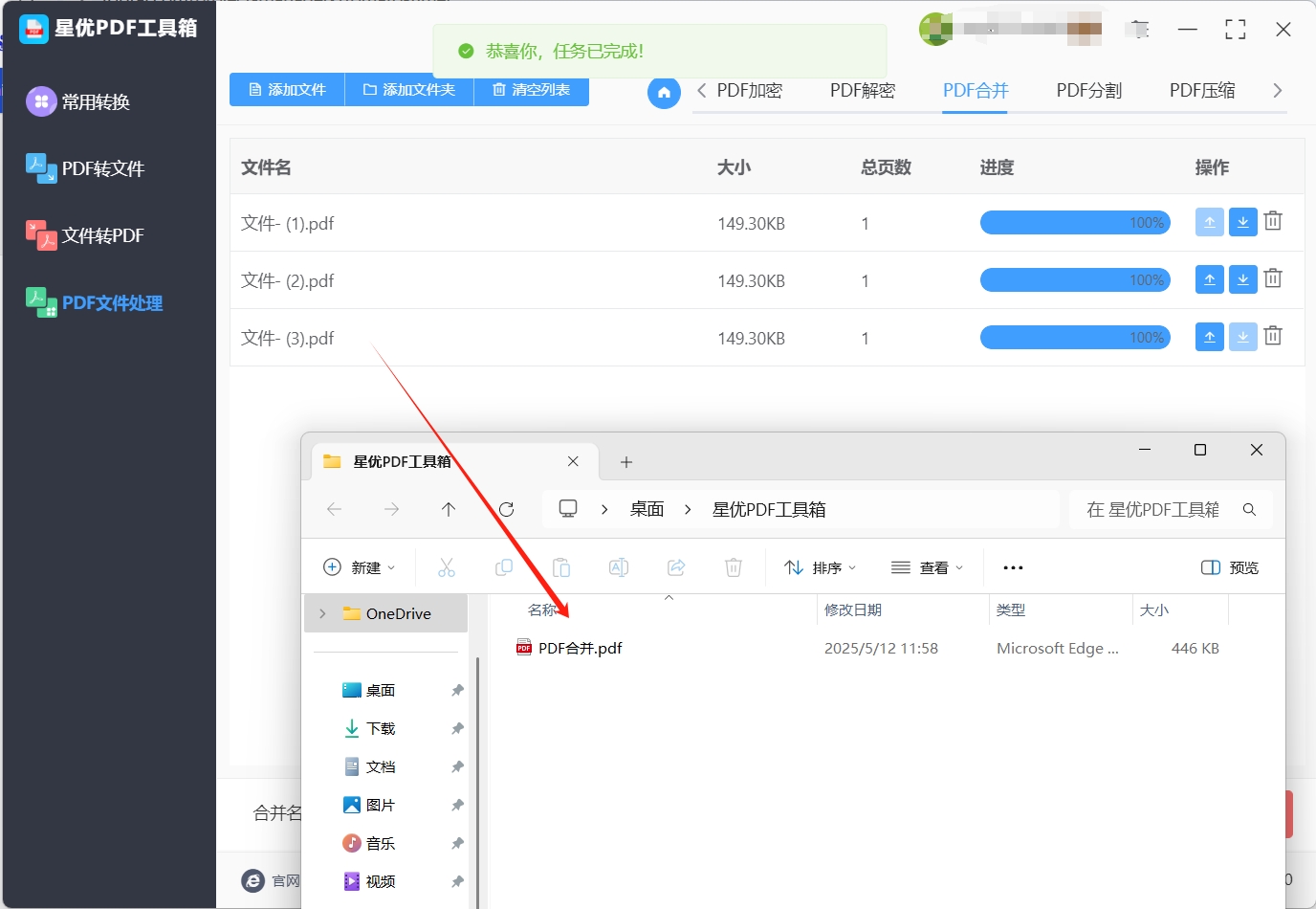The height and width of the screenshot is (909, 1316).
Task: Move 文件- (2).pdf down in the list
Action: click(x=1242, y=279)
